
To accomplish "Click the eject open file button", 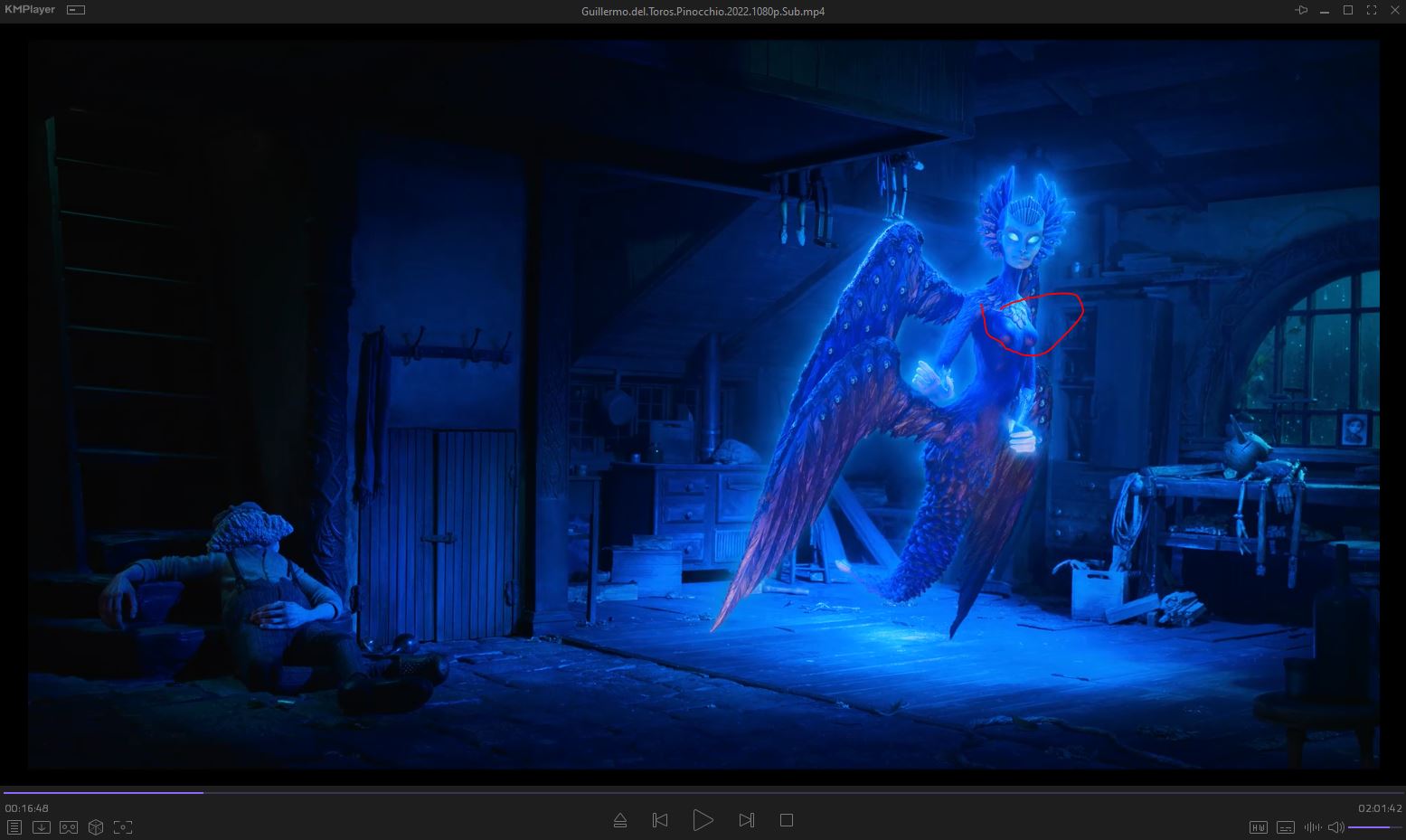I will coord(620,820).
